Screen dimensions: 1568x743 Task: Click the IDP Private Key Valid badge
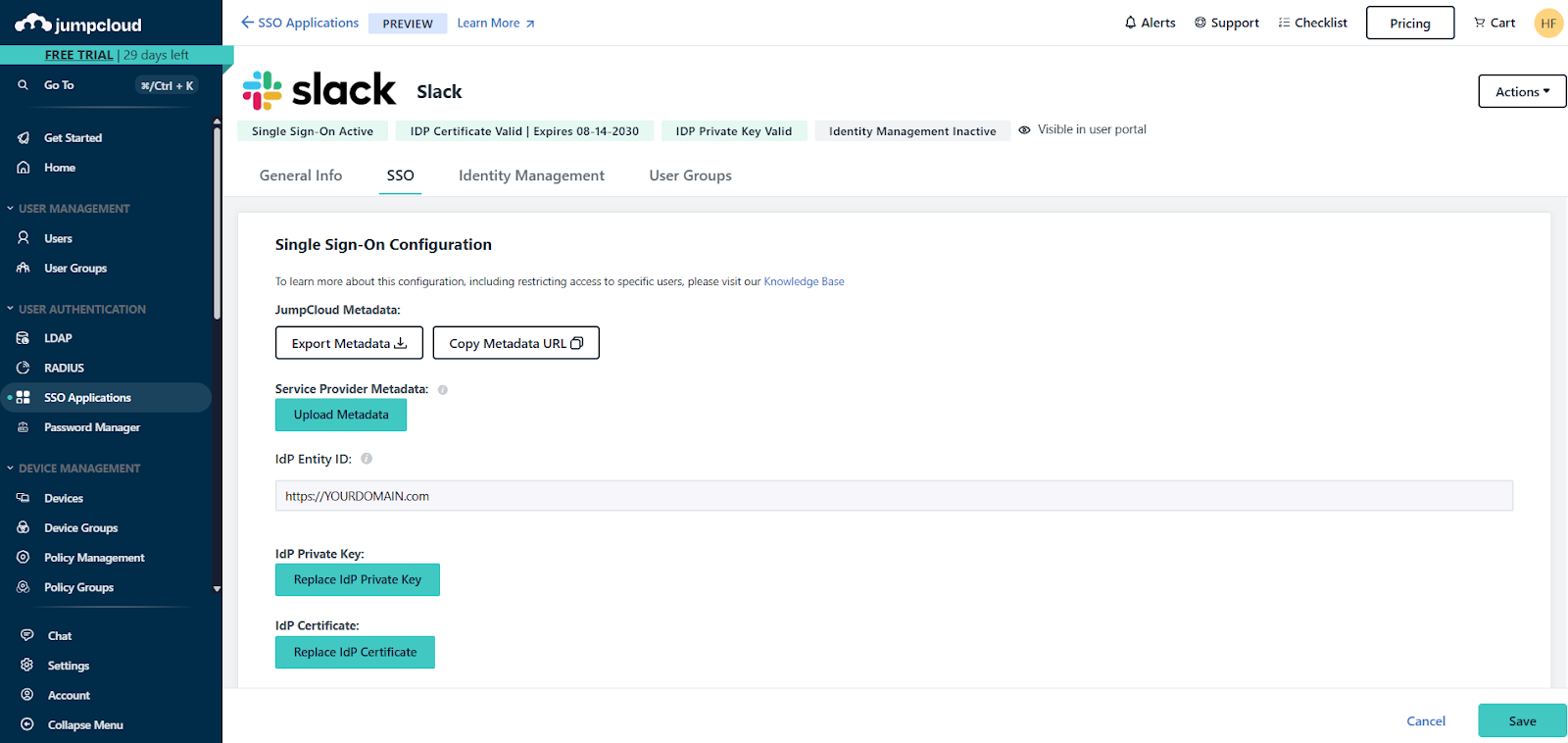[x=734, y=131]
